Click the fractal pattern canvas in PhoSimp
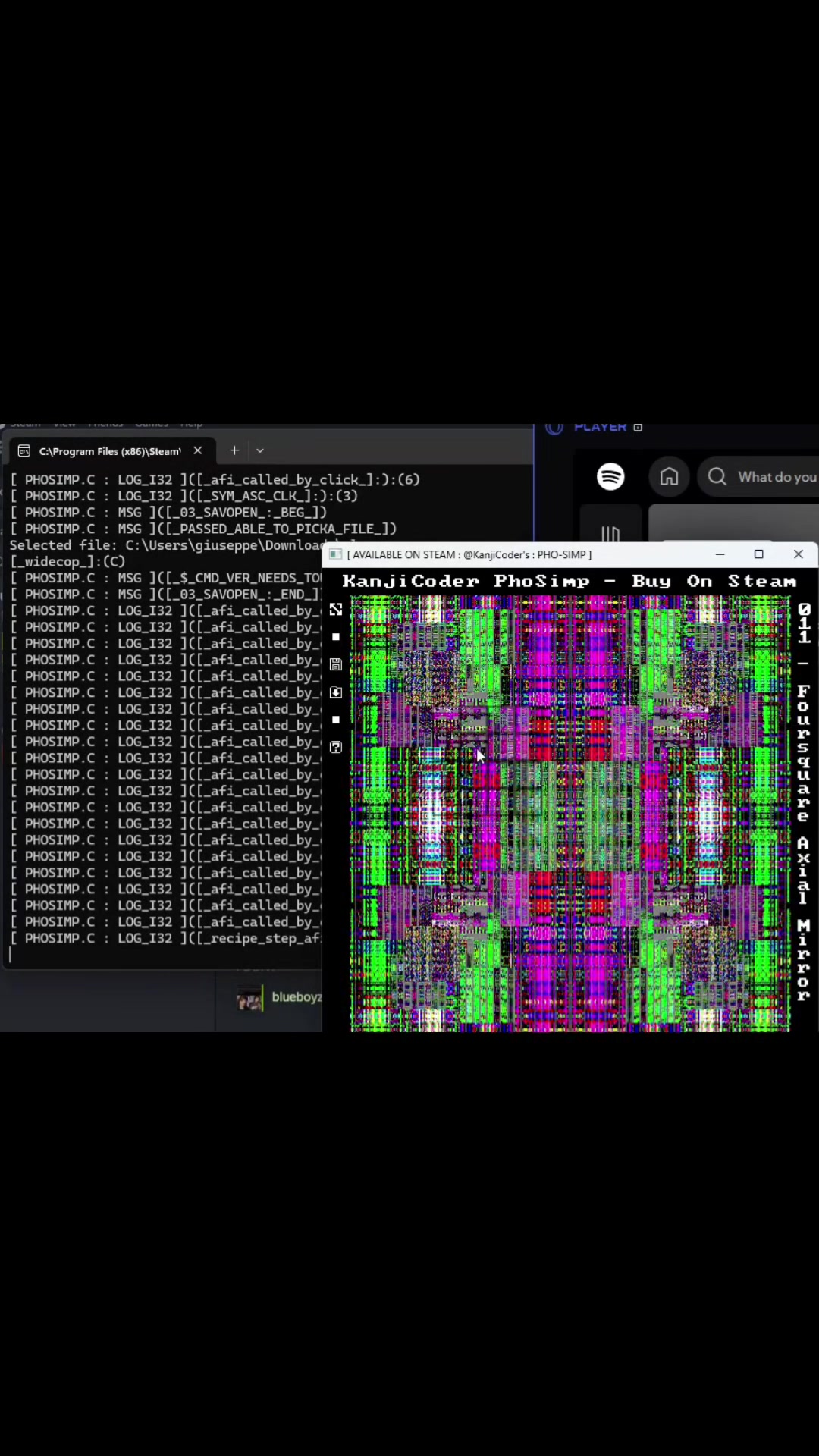This screenshot has width=819, height=1456. click(570, 814)
